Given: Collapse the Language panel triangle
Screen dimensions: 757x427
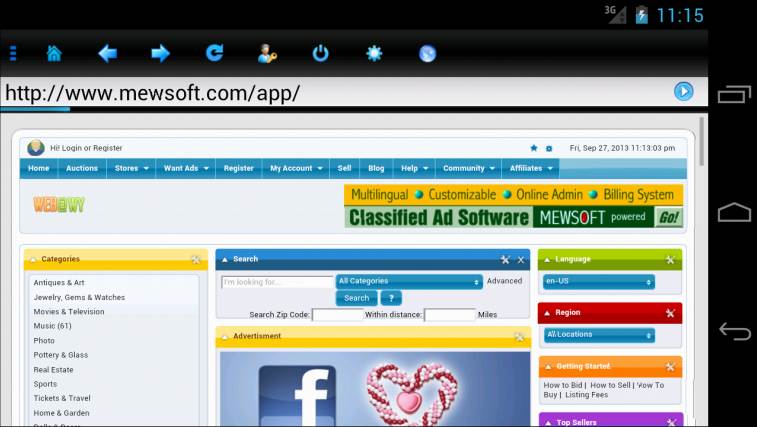Looking at the screenshot, I should 547,259.
